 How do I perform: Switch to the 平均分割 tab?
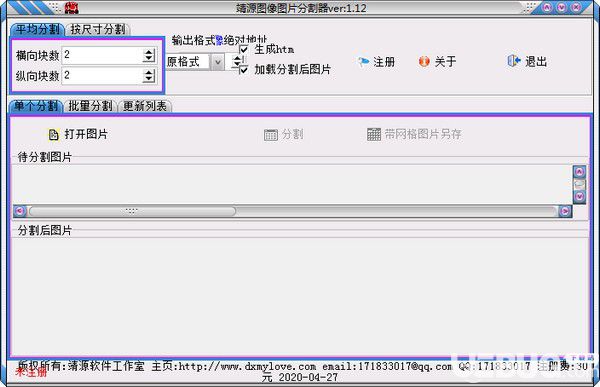click(38, 29)
